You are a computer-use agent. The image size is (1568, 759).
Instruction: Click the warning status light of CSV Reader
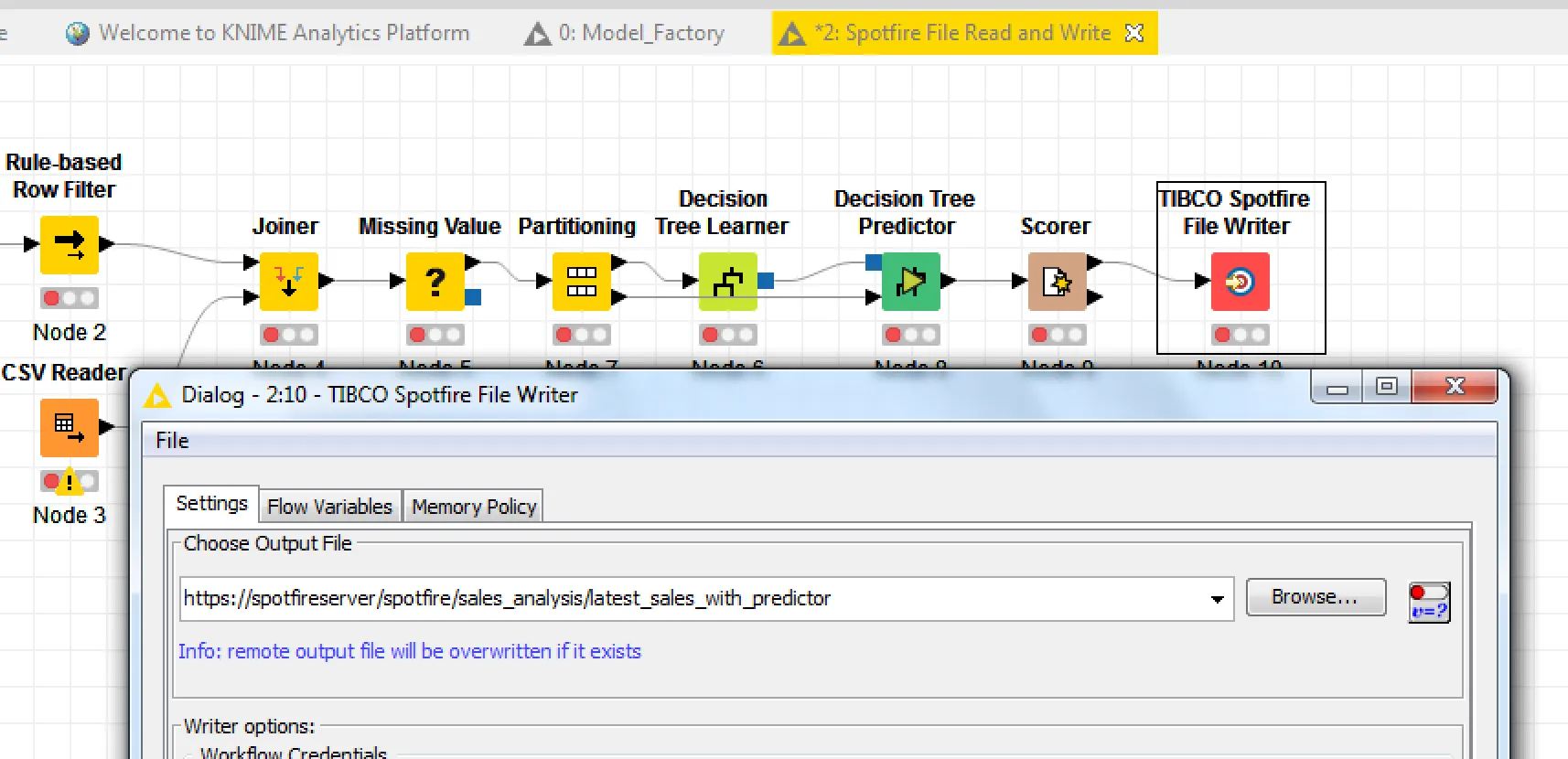(x=70, y=481)
